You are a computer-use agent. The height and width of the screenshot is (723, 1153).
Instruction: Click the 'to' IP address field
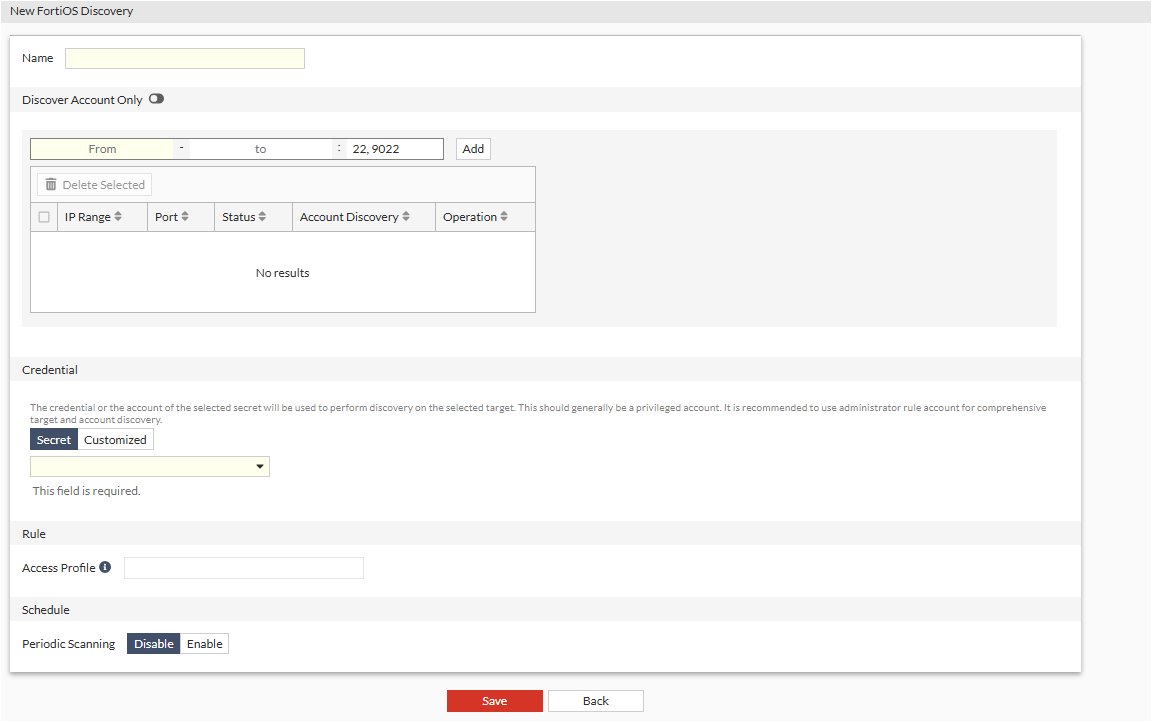point(260,149)
